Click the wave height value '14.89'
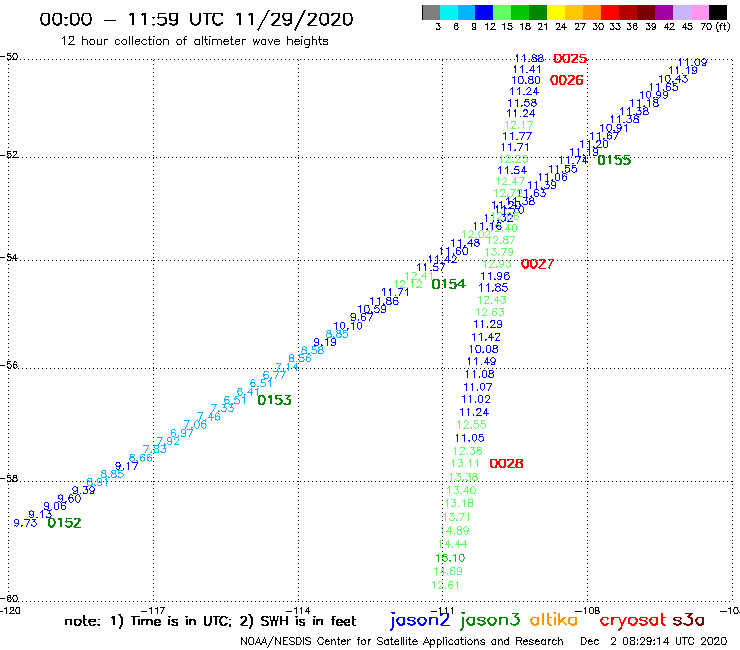Screen dimensions: 740x650 click(x=454, y=531)
